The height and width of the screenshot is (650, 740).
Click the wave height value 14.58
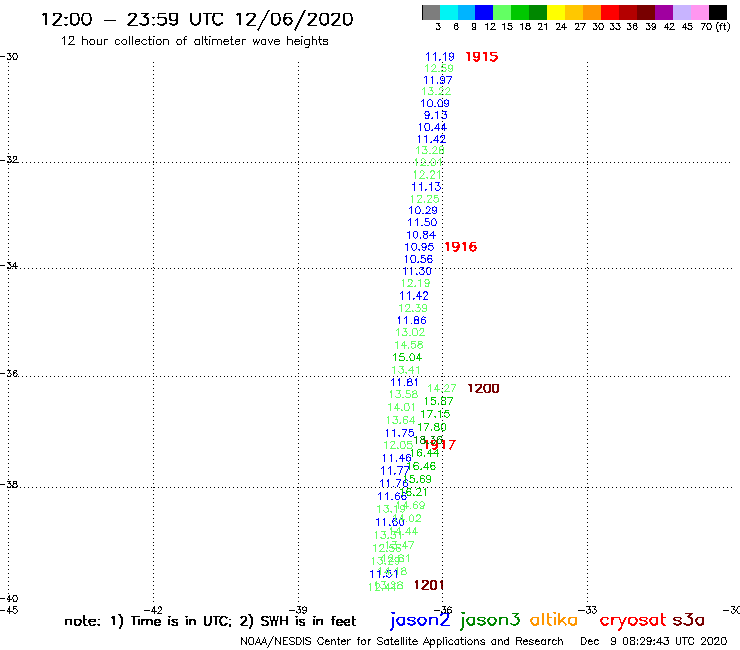click(x=409, y=345)
